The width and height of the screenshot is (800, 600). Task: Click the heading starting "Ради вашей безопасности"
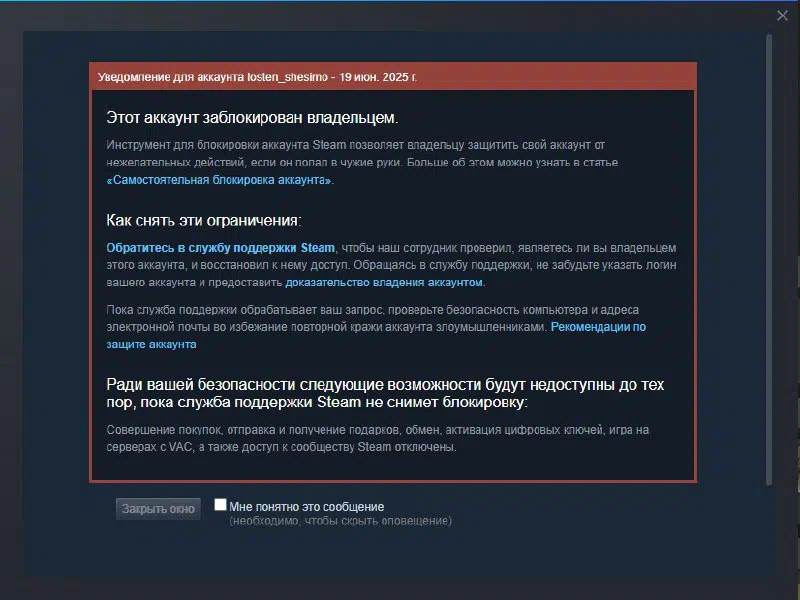(x=385, y=393)
